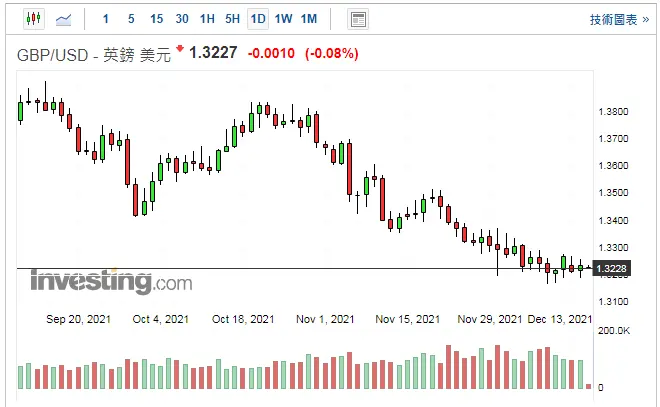Click the Oct 18, 2021 date label
Viewport: 660px width, 407px height.
click(x=243, y=319)
